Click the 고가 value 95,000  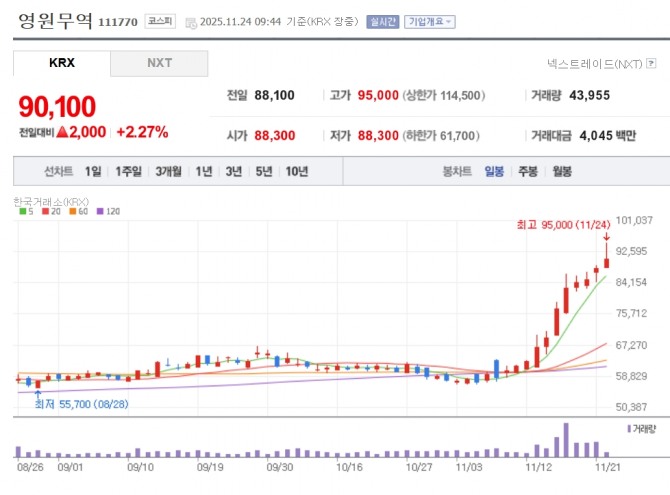378,95
